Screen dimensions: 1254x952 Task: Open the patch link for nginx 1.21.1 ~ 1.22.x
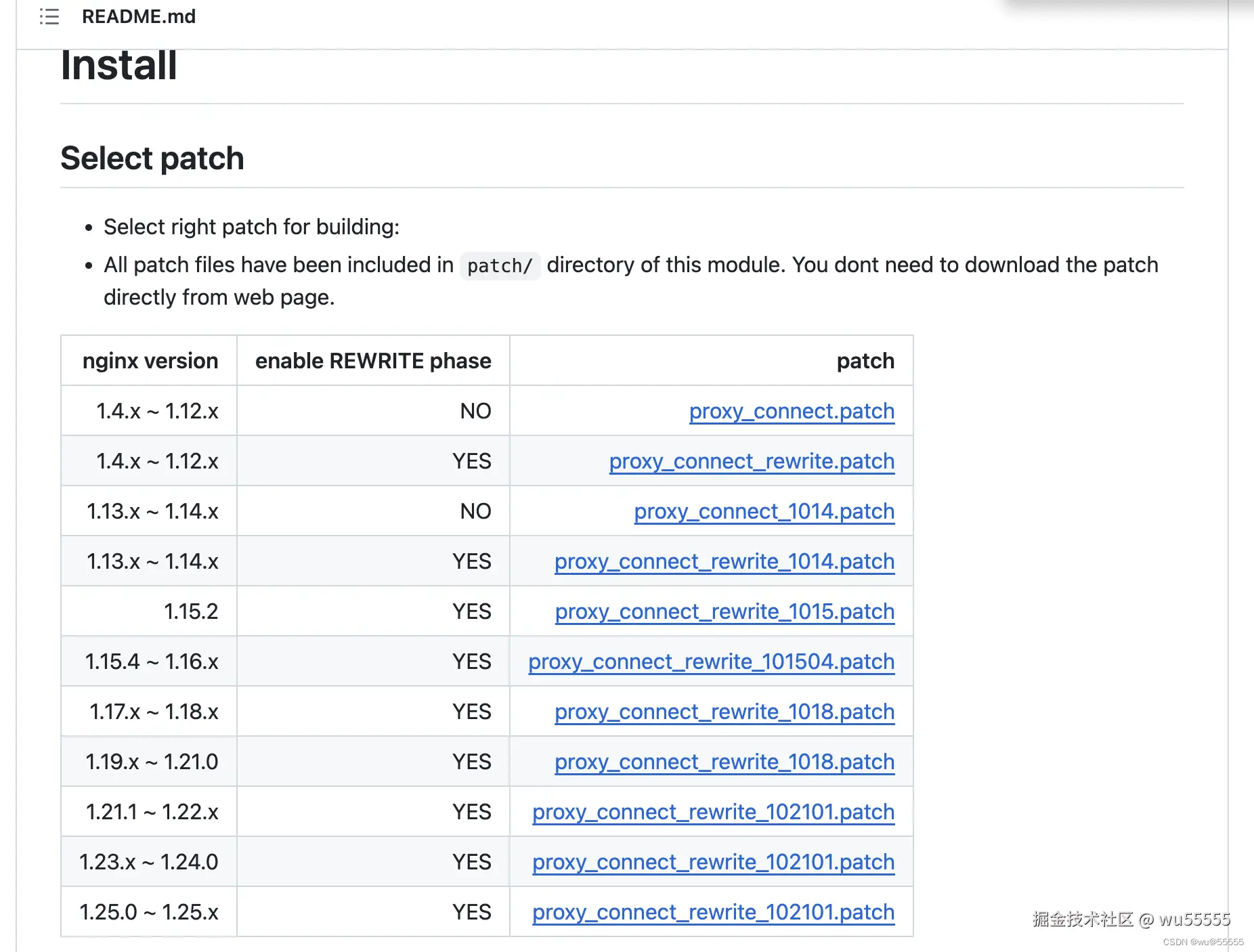(713, 812)
